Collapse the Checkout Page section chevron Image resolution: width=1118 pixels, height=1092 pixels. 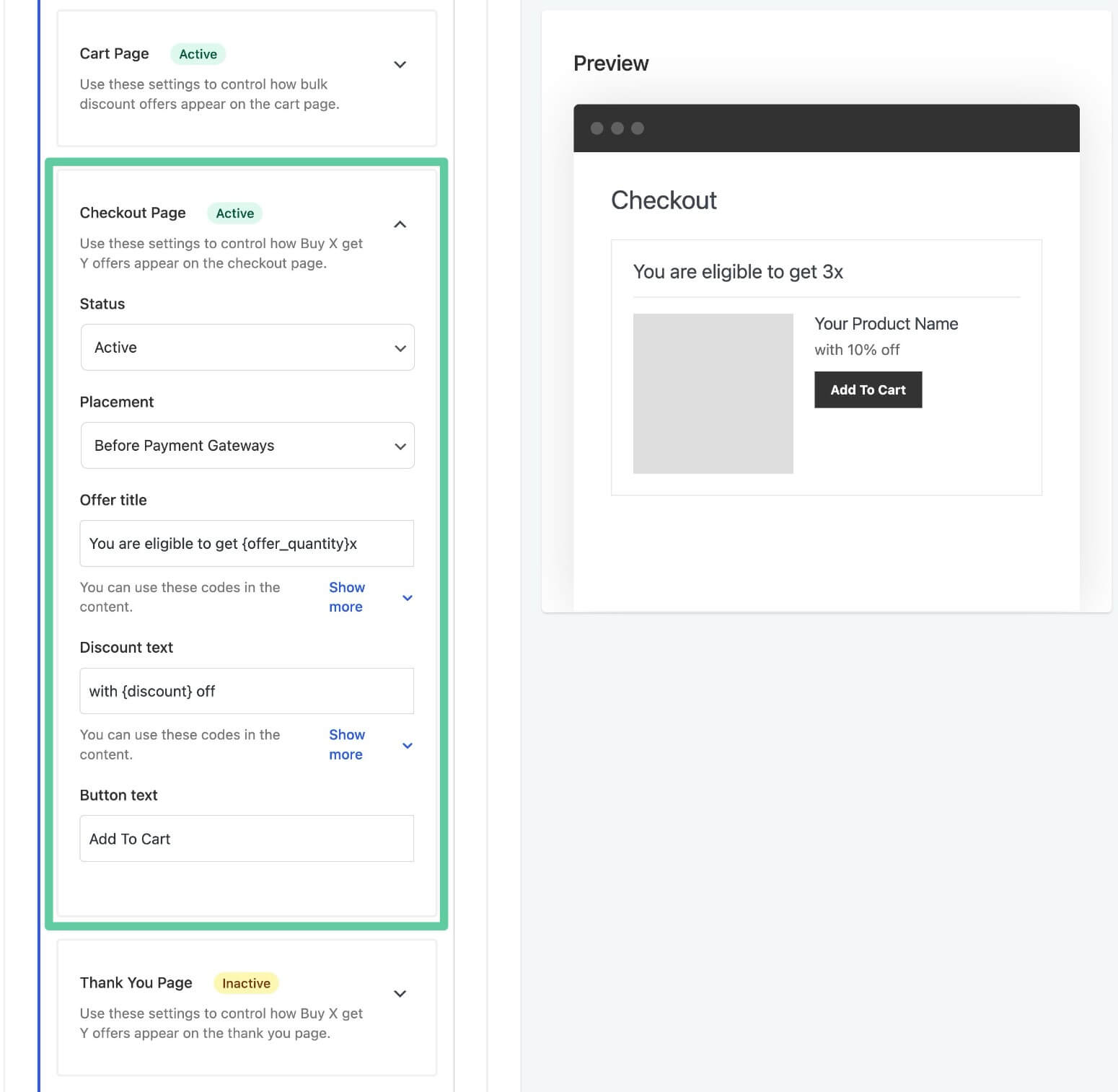coord(400,224)
